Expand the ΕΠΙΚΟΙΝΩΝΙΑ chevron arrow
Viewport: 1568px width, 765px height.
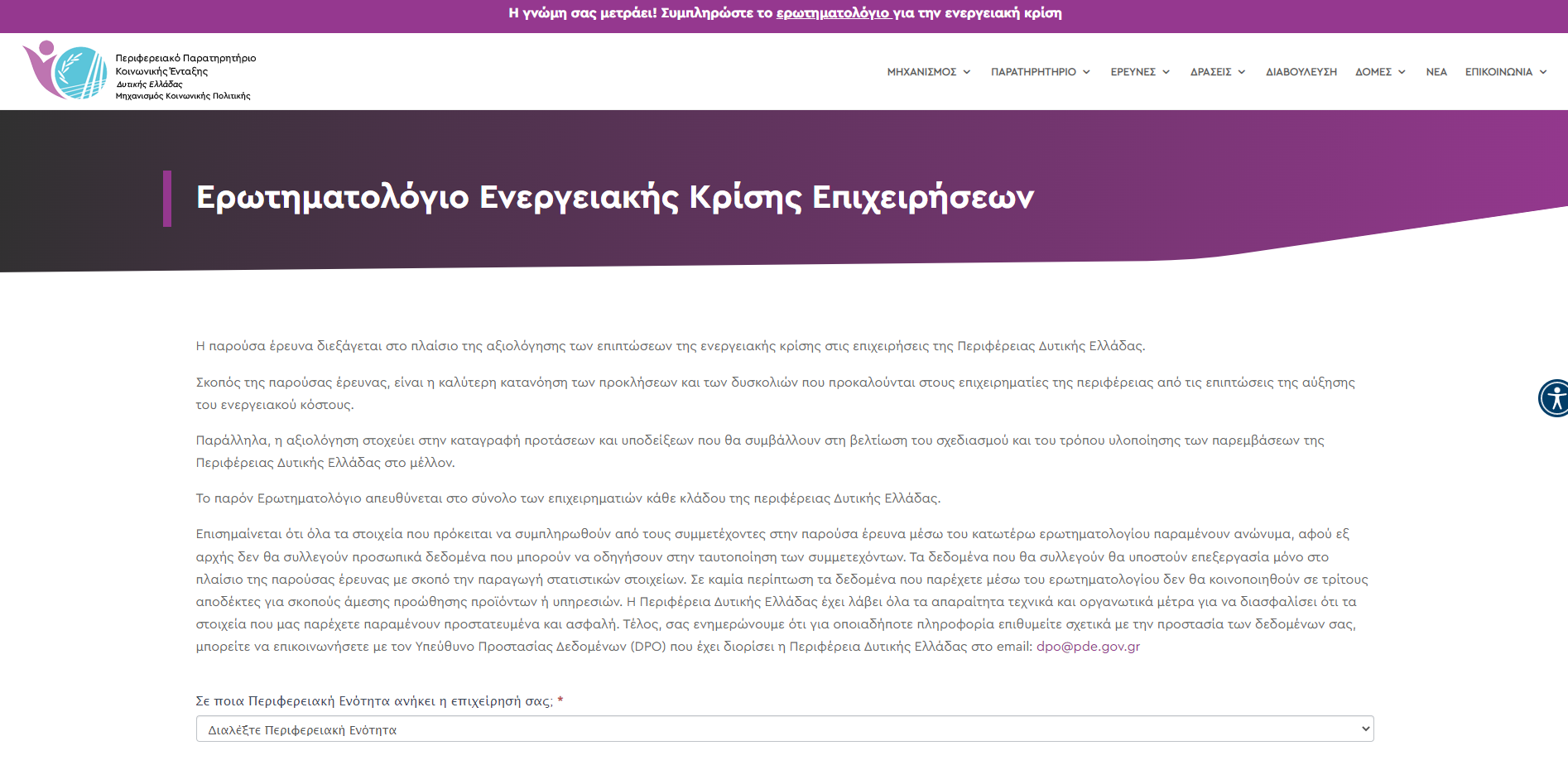click(x=1543, y=72)
